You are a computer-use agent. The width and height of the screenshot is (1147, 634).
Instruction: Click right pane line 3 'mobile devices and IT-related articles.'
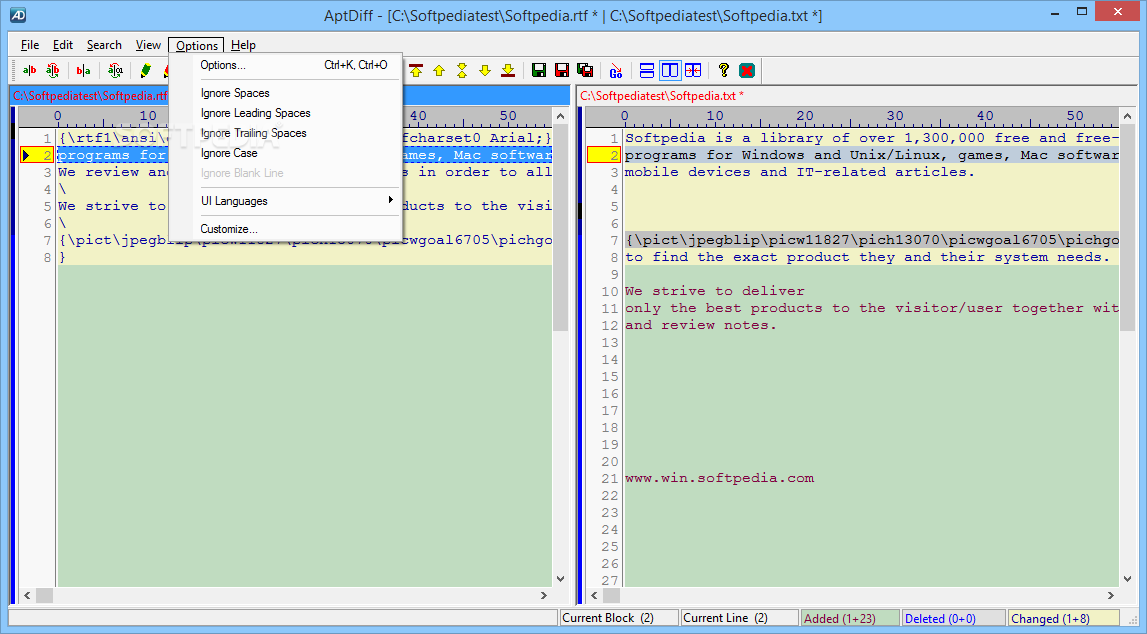pos(800,172)
